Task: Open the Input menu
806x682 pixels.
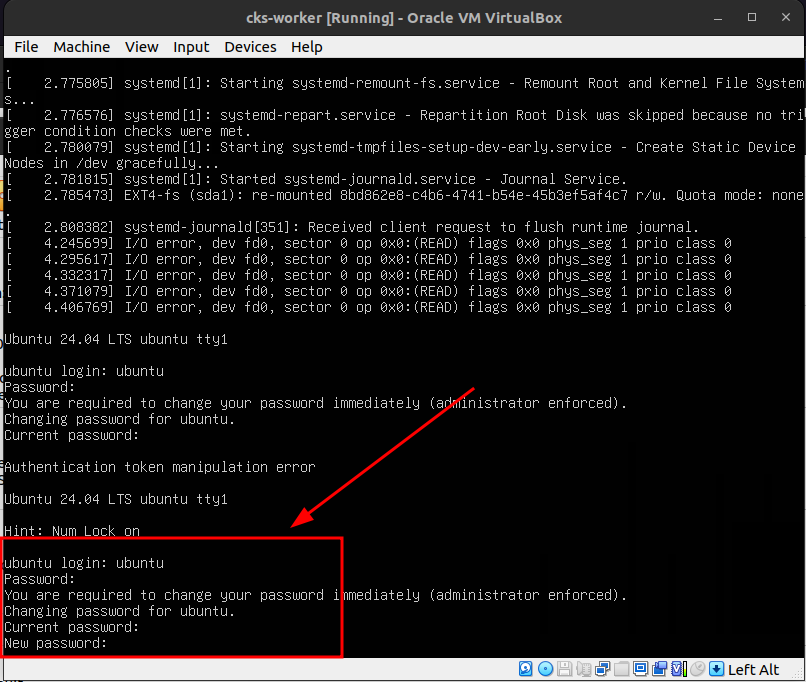Action: tap(191, 47)
